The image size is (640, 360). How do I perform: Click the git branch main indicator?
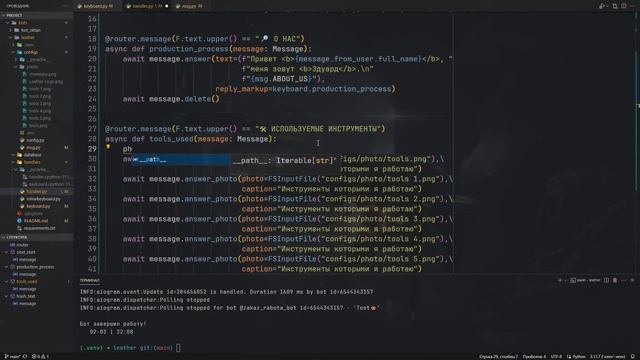tap(12, 357)
